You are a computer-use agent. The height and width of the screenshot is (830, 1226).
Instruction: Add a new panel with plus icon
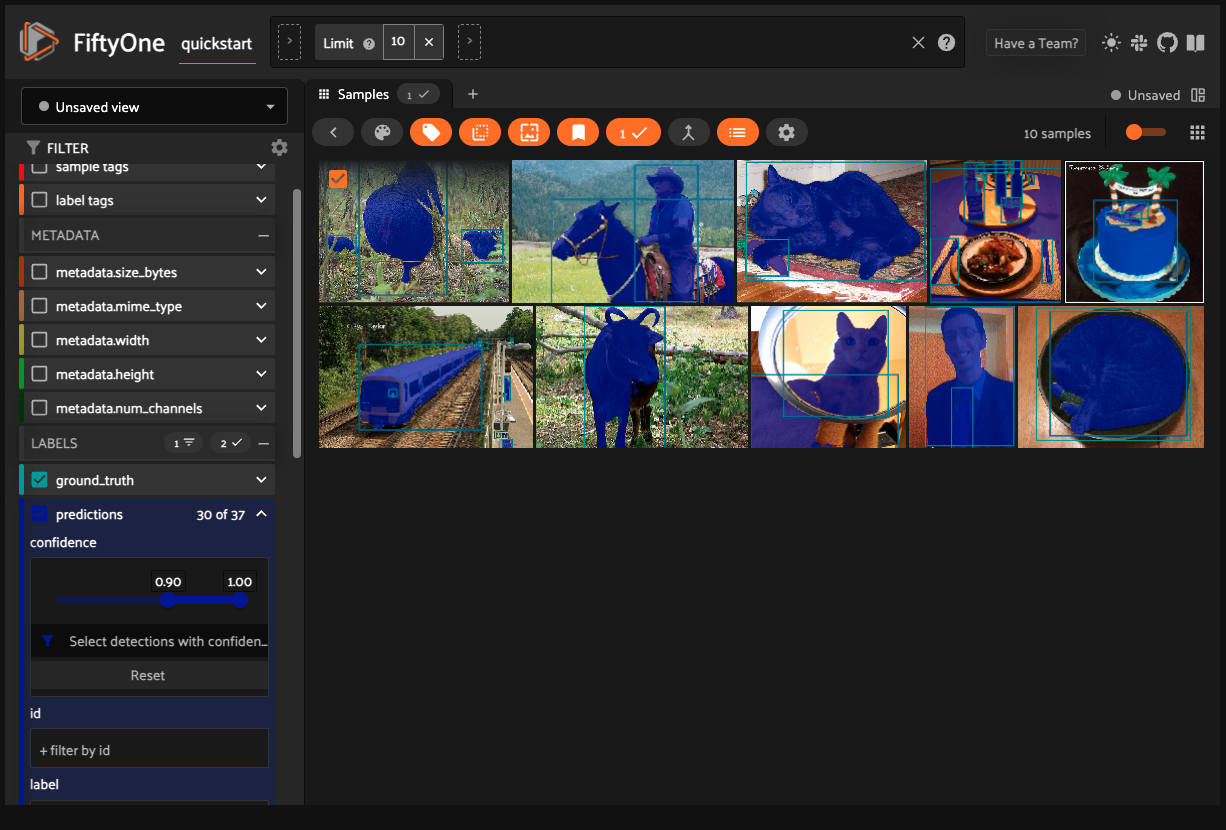[x=473, y=94]
